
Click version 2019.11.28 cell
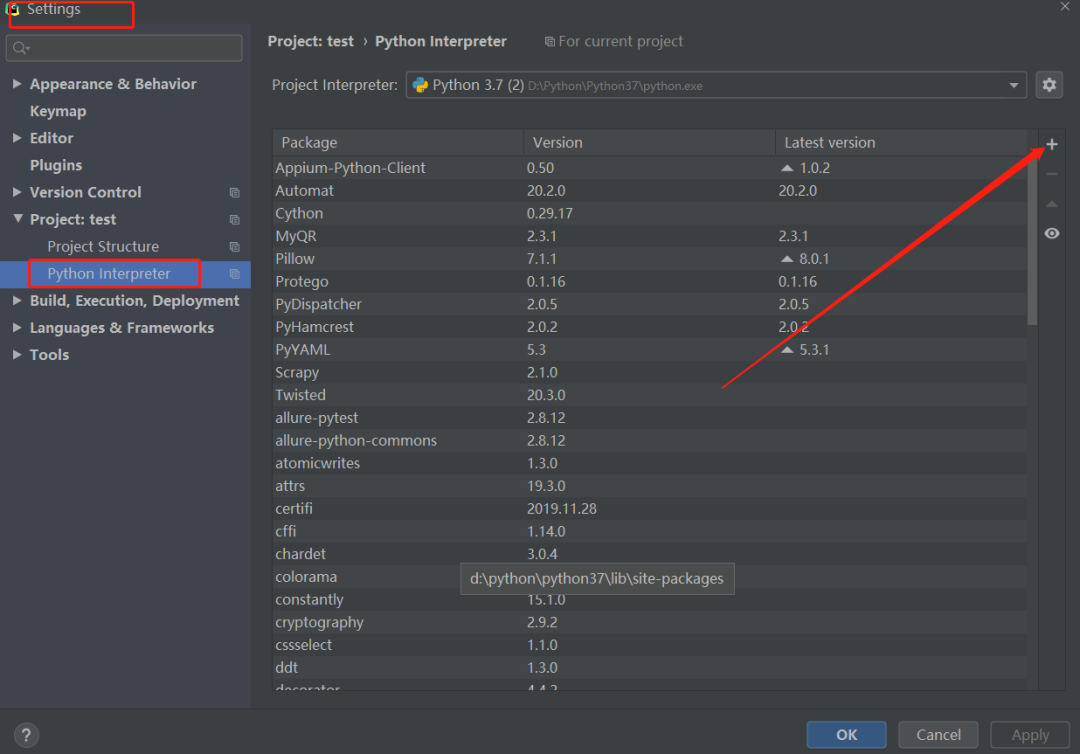pos(561,509)
